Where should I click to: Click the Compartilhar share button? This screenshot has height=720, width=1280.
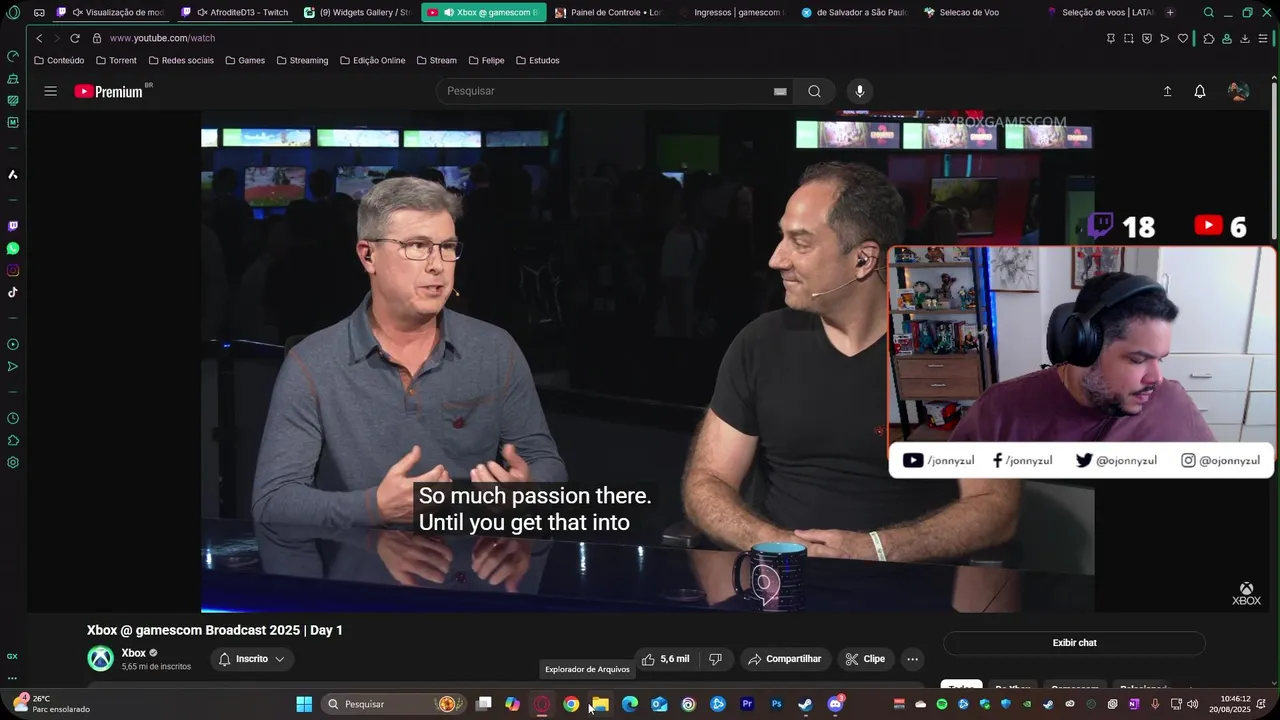[x=785, y=659]
